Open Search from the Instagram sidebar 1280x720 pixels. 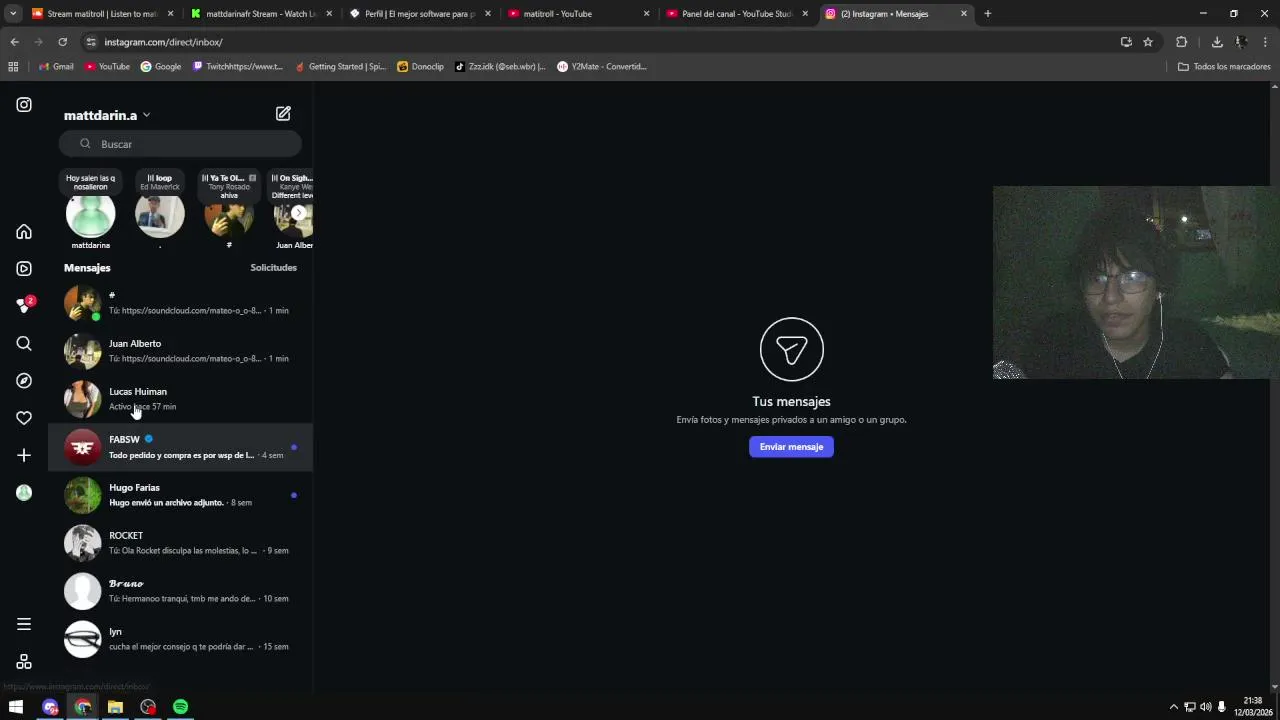pyautogui.click(x=24, y=344)
